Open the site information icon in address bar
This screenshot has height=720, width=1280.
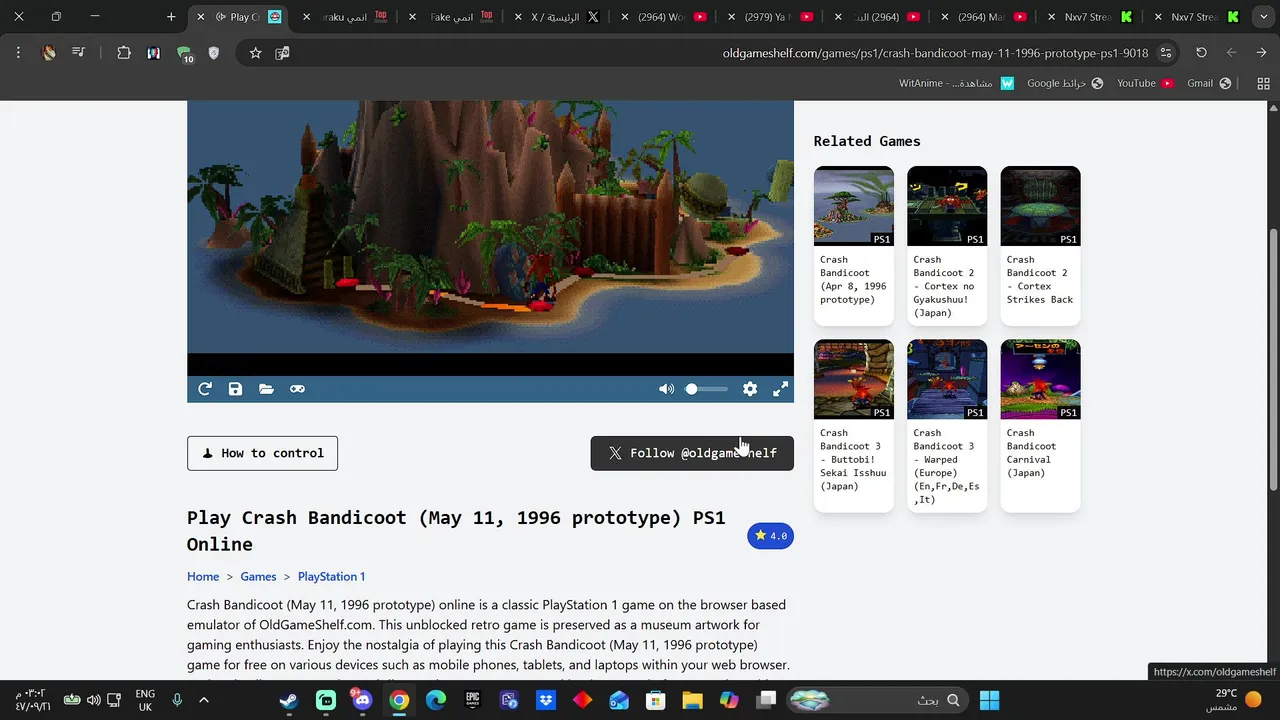[1166, 53]
